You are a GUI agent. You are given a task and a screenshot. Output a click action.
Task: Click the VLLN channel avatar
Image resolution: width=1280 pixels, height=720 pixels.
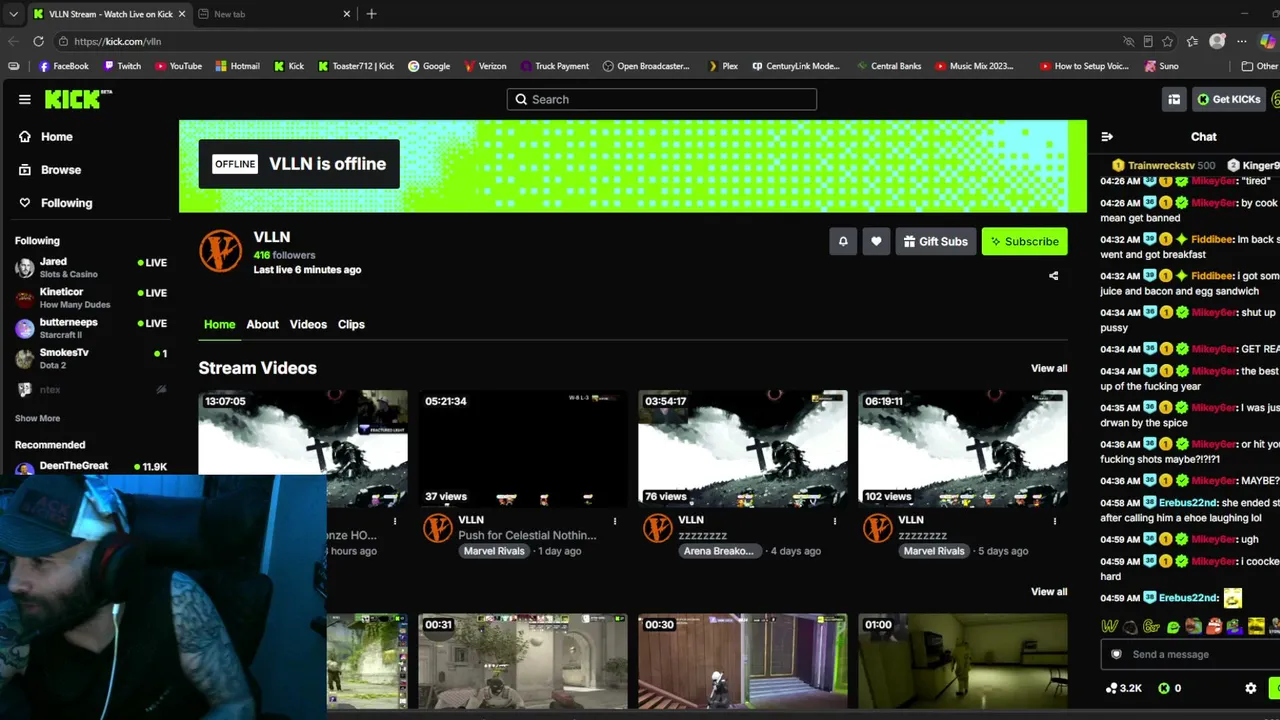coord(220,251)
